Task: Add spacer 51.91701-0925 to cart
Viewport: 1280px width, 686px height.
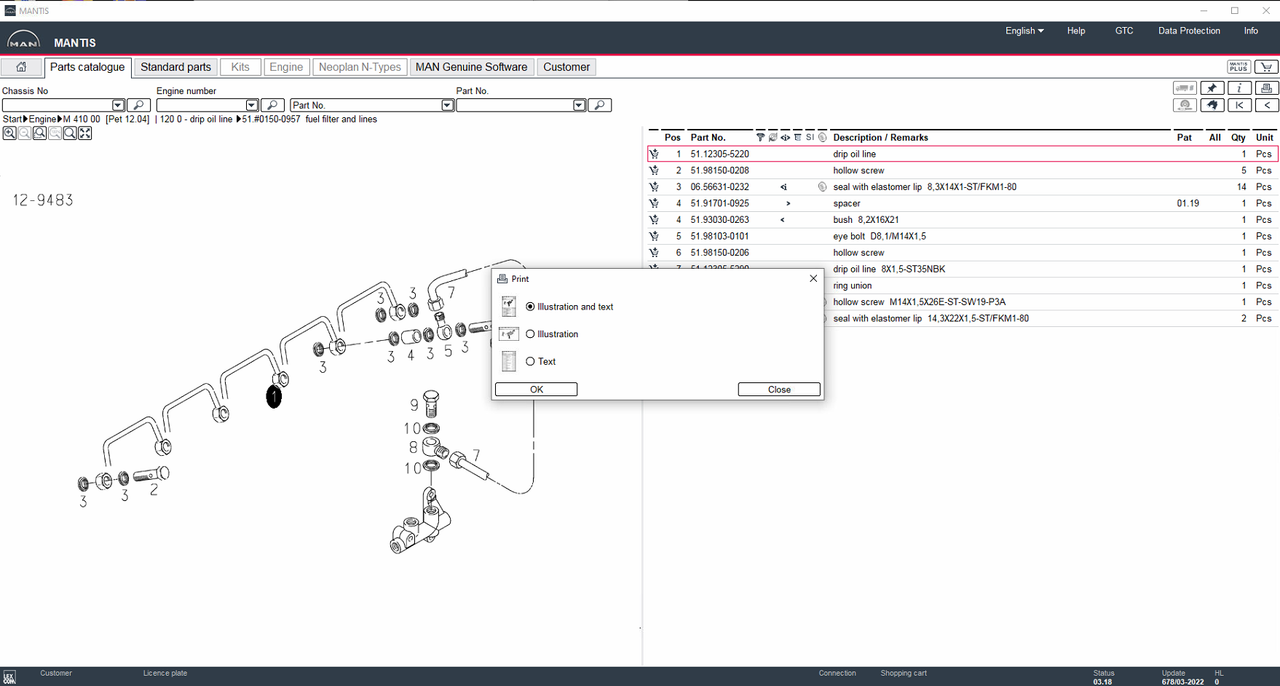Action: point(653,203)
